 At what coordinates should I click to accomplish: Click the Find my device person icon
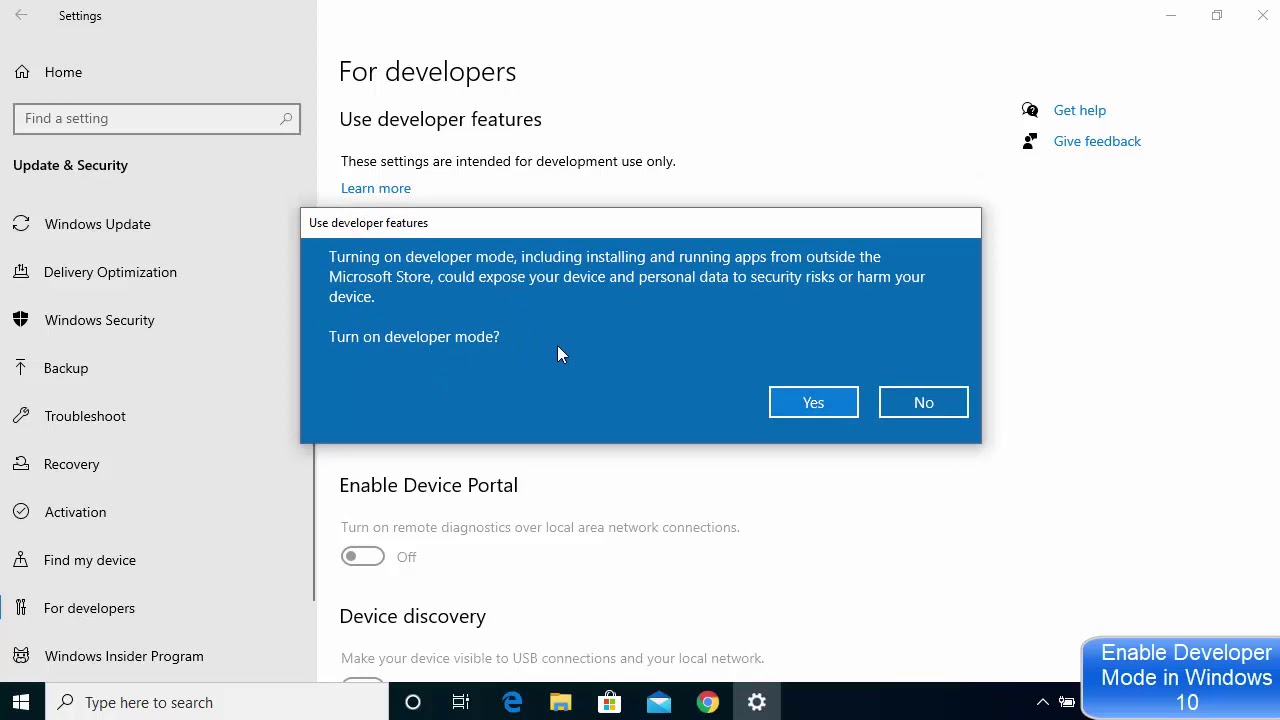[21, 560]
